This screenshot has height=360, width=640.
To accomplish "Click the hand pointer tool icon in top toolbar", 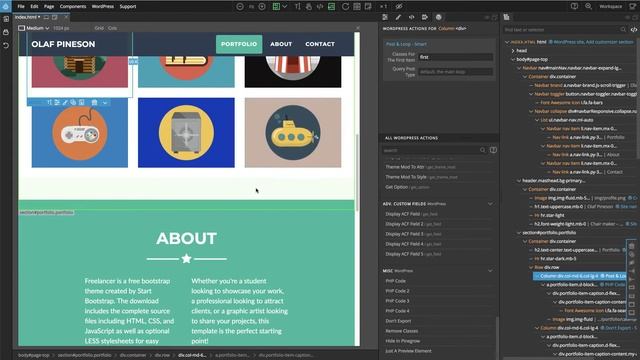I will 309,7.
